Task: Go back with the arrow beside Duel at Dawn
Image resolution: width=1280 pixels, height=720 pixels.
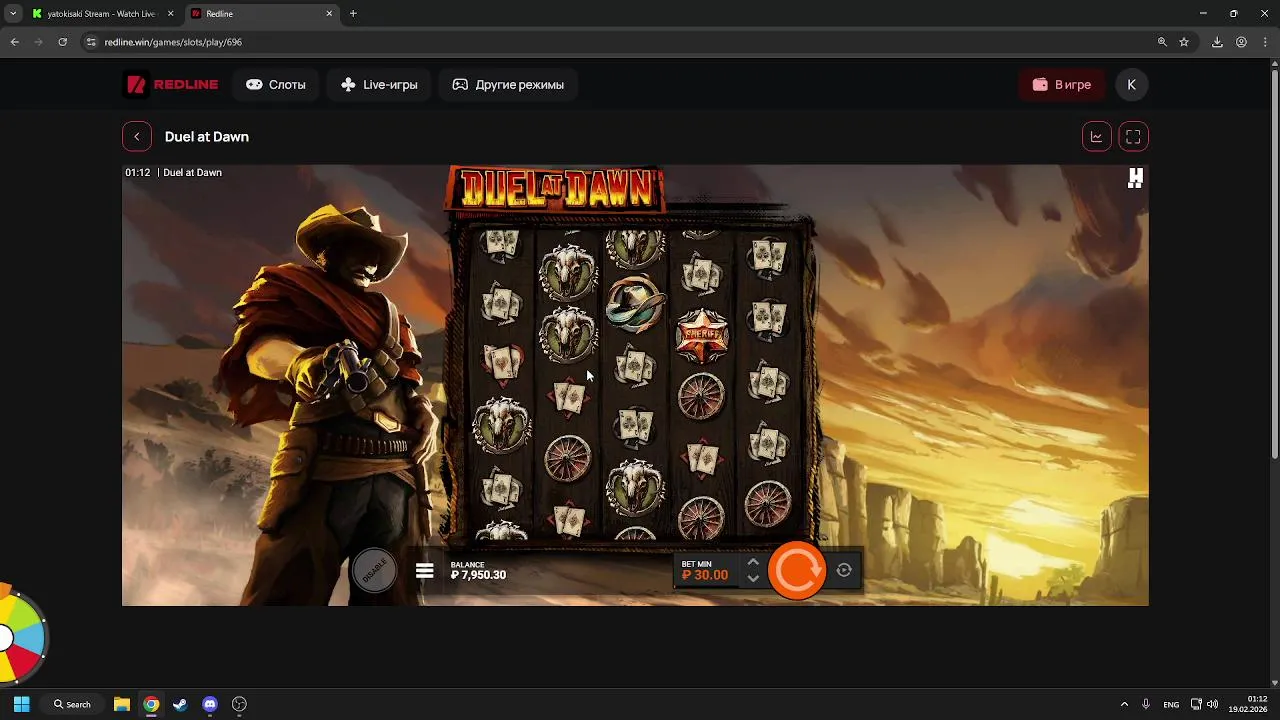Action: pyautogui.click(x=137, y=137)
